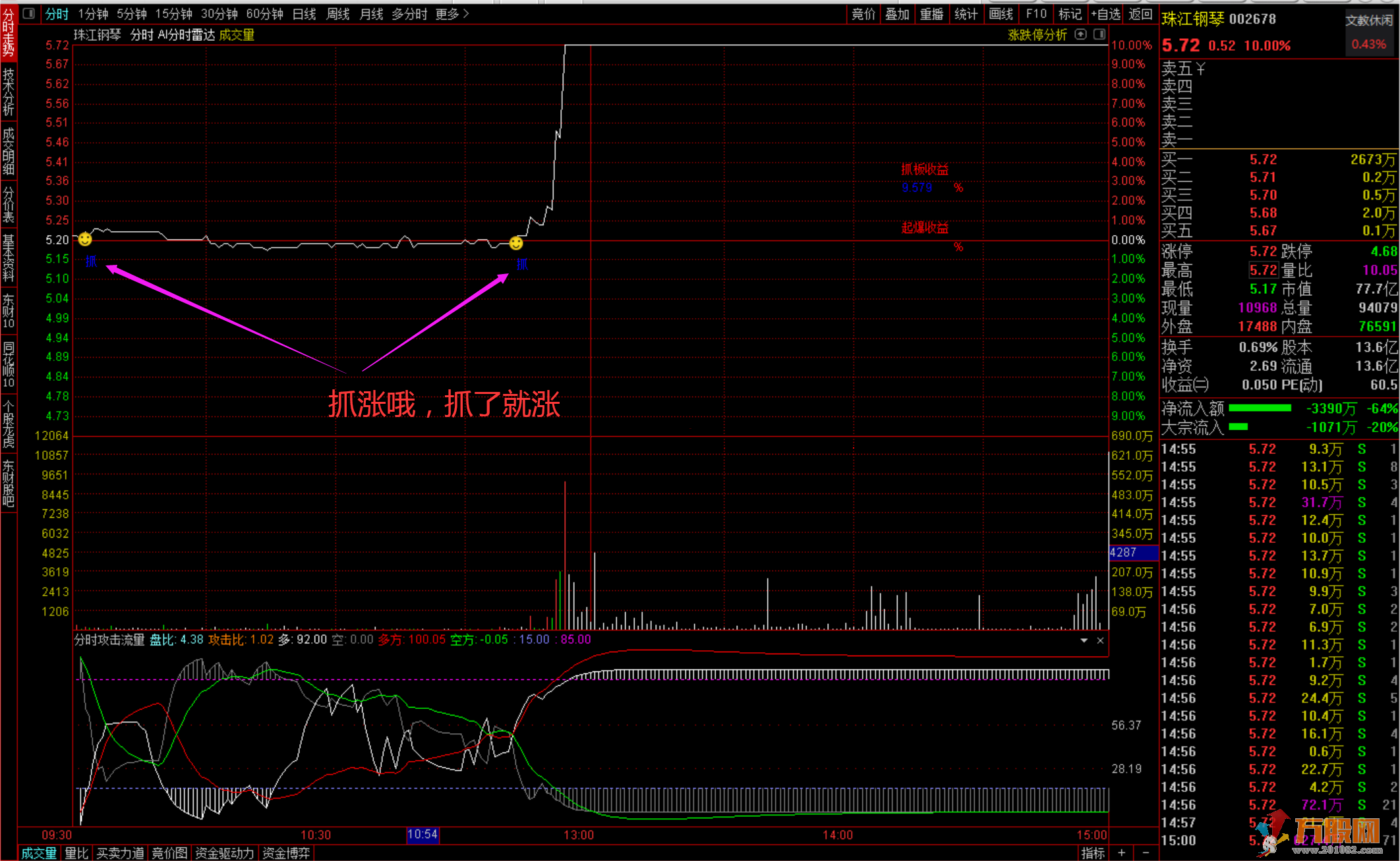This screenshot has height=861, width=1400.
Task: Open the 分时攻击流量 panel dropdown arrow
Action: click(1084, 640)
